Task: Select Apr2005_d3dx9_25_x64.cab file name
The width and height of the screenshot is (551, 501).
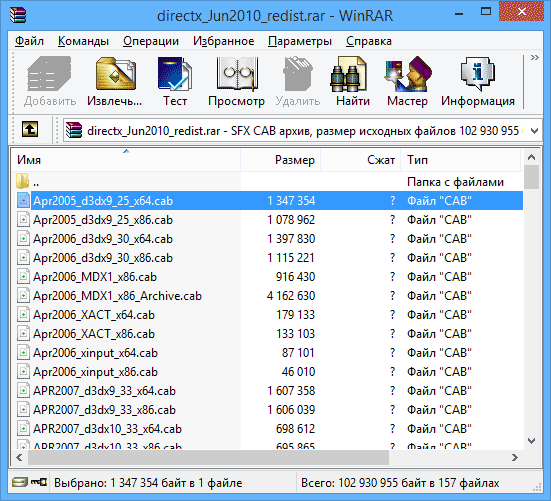Action: pyautogui.click(x=103, y=201)
